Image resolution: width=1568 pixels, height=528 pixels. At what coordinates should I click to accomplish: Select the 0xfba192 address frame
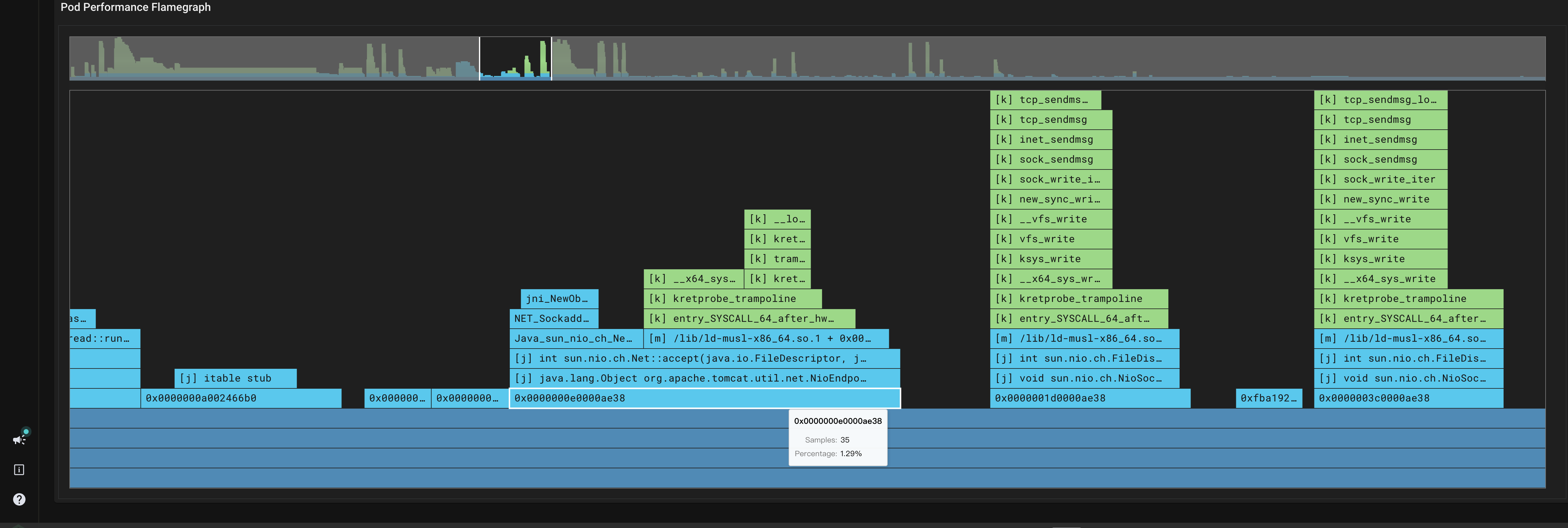1269,398
